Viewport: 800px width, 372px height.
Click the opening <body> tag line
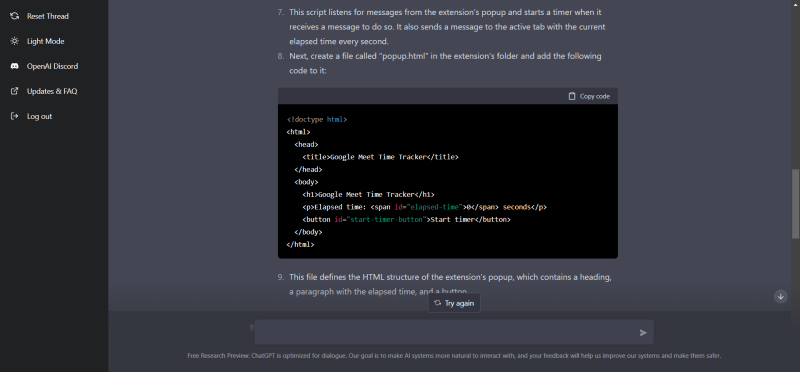pos(306,182)
